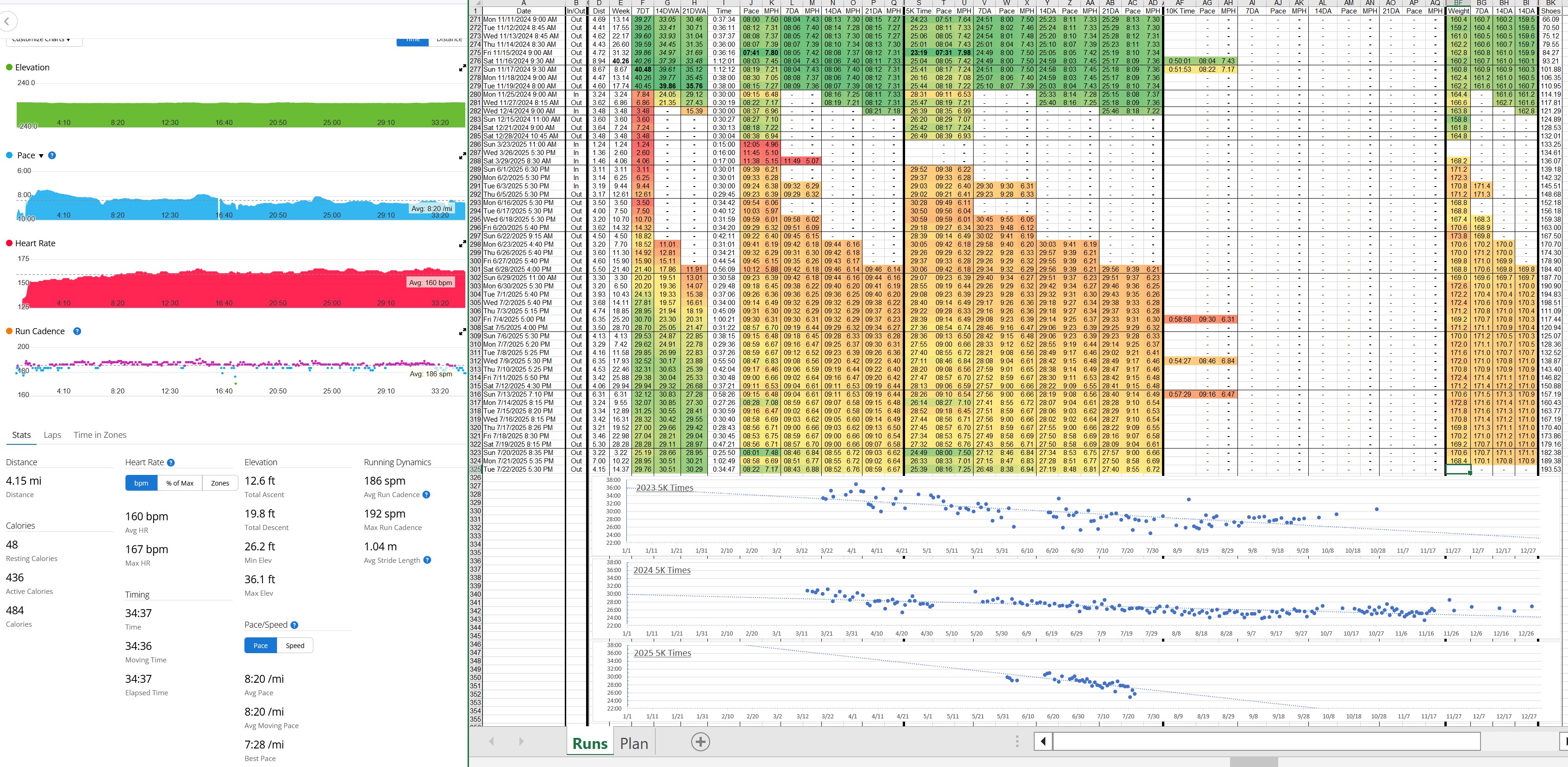Open help icon beside Pace chart title

52,155
